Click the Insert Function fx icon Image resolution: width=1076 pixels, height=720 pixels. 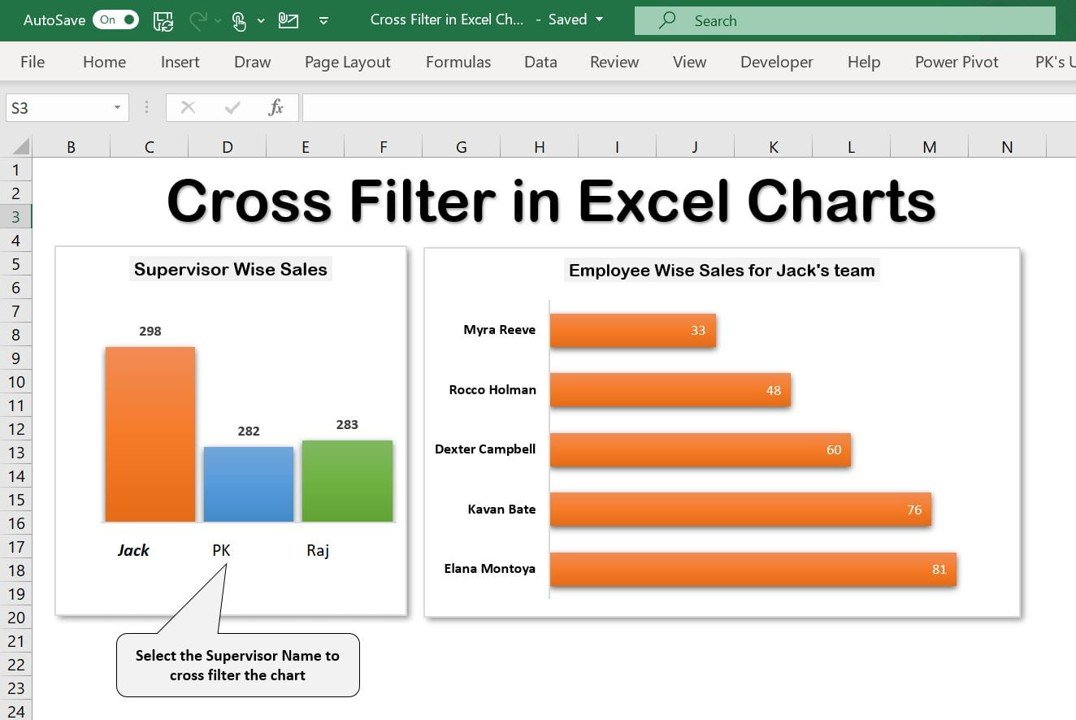276,108
